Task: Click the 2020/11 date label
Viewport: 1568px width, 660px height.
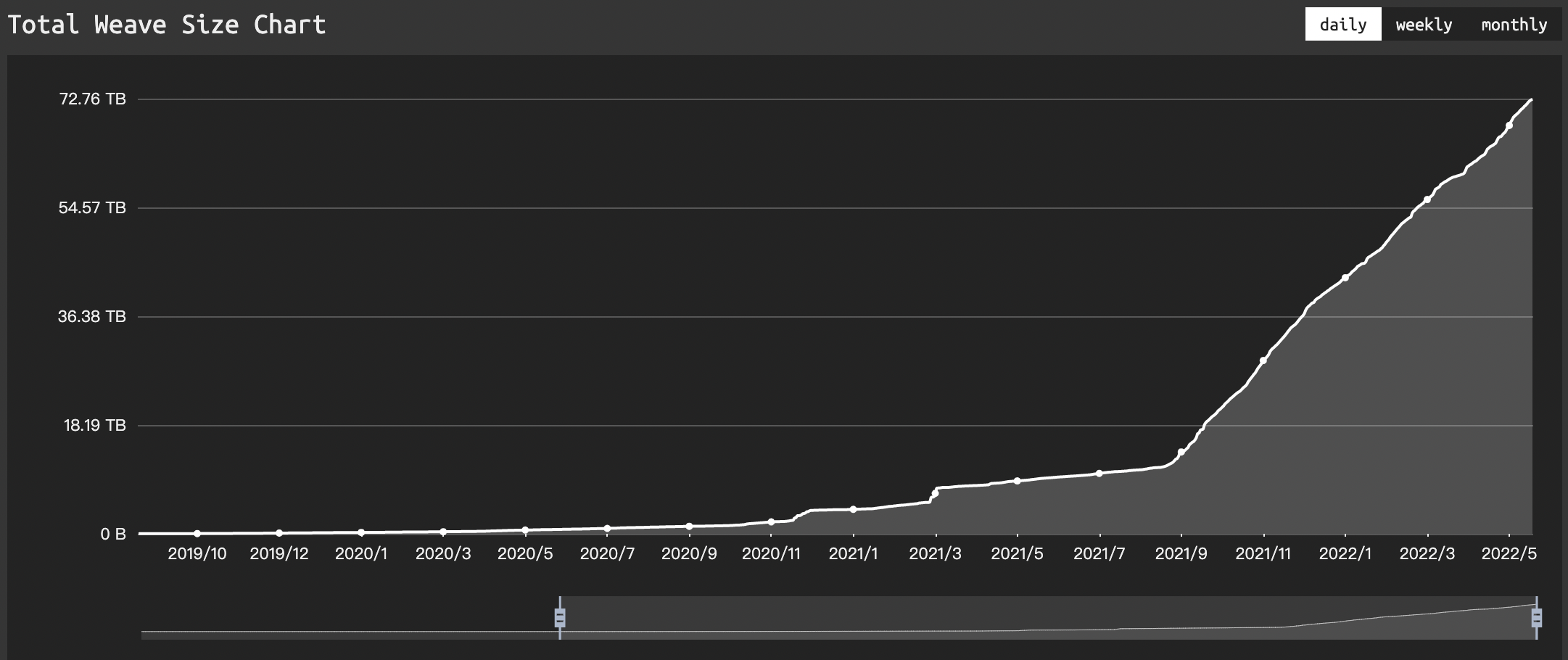Action: coord(771,554)
